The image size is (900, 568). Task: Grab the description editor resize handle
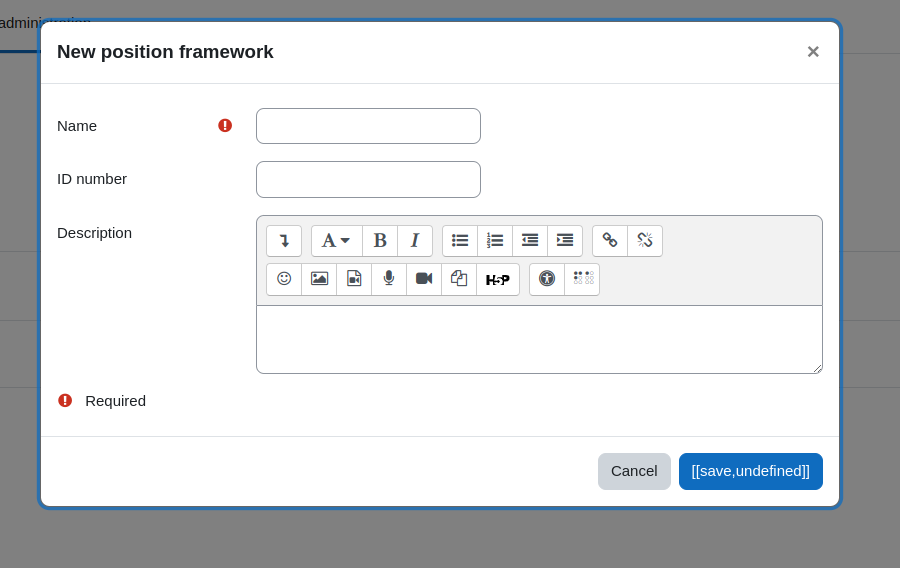(x=817, y=368)
